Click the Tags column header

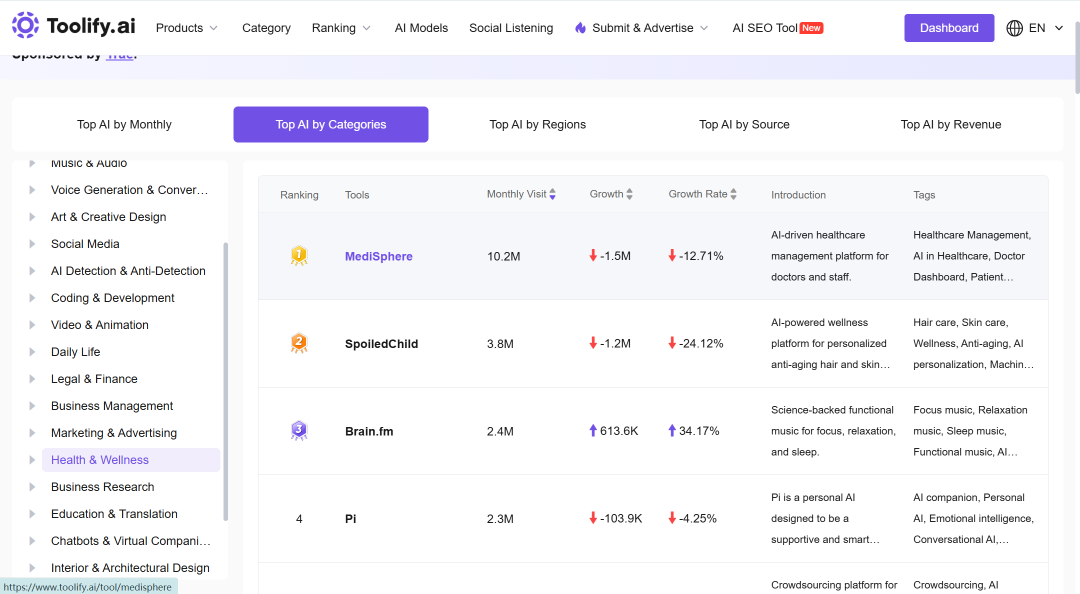pyautogui.click(x=924, y=195)
